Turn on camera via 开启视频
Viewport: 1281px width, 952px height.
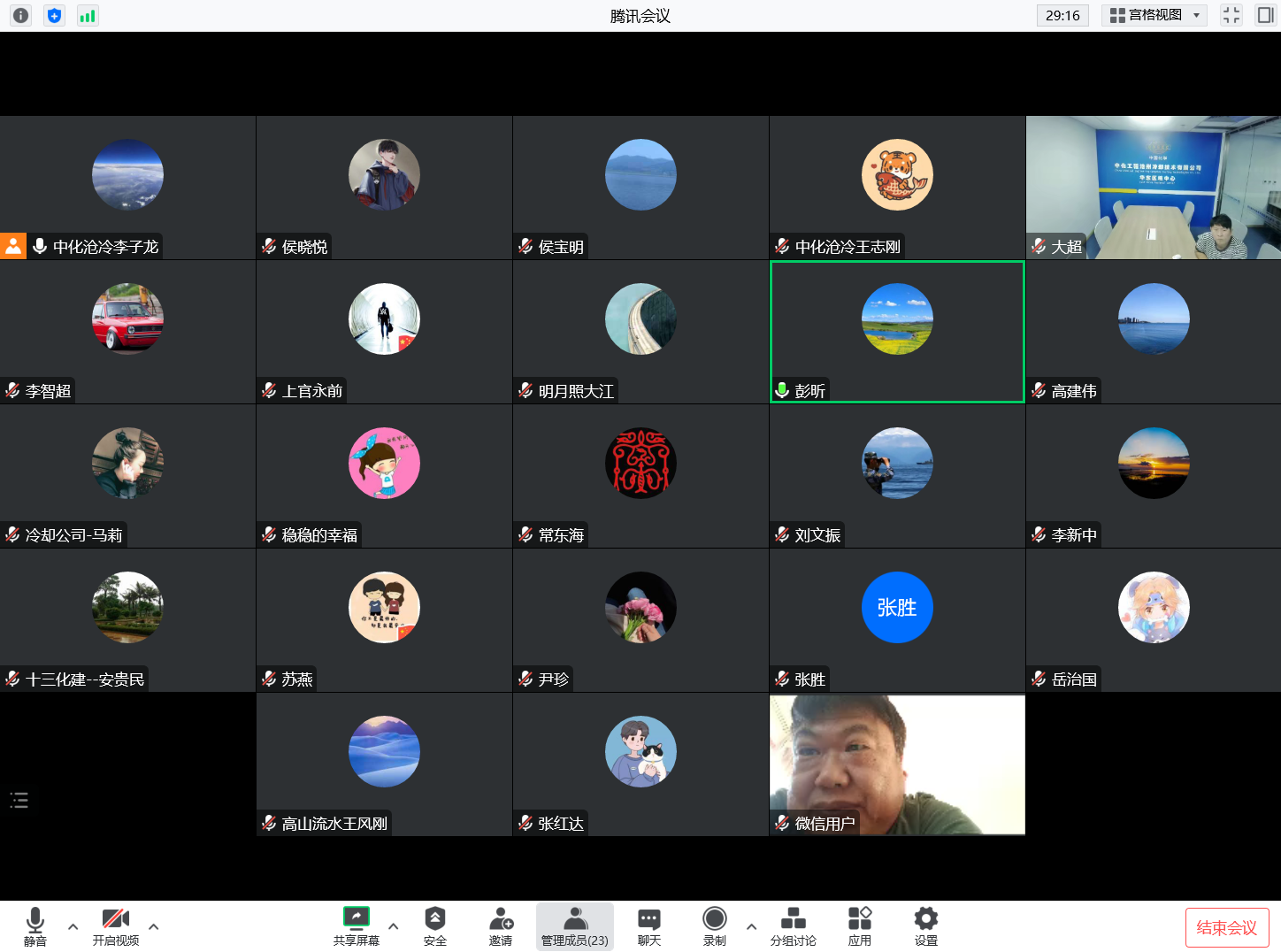coord(116,925)
